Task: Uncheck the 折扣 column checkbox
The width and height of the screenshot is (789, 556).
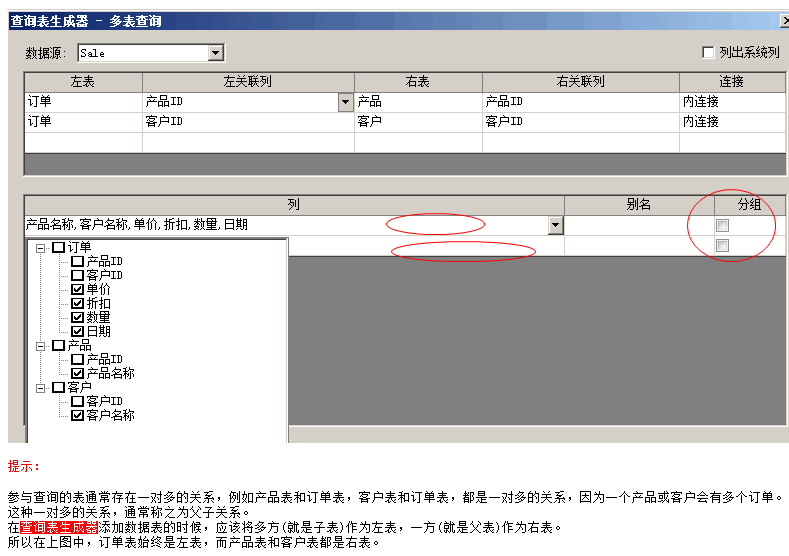Action: (77, 303)
